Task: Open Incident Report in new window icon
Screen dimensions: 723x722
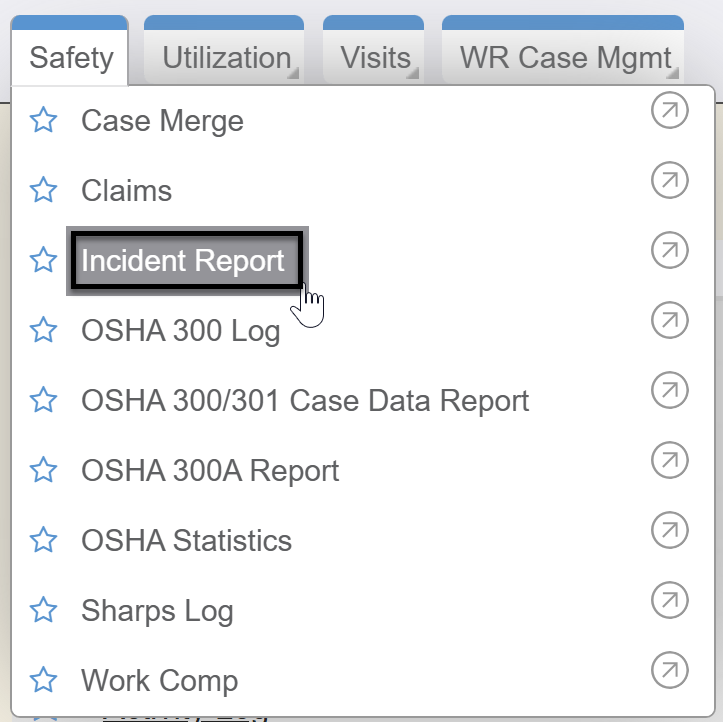Action: (x=669, y=251)
